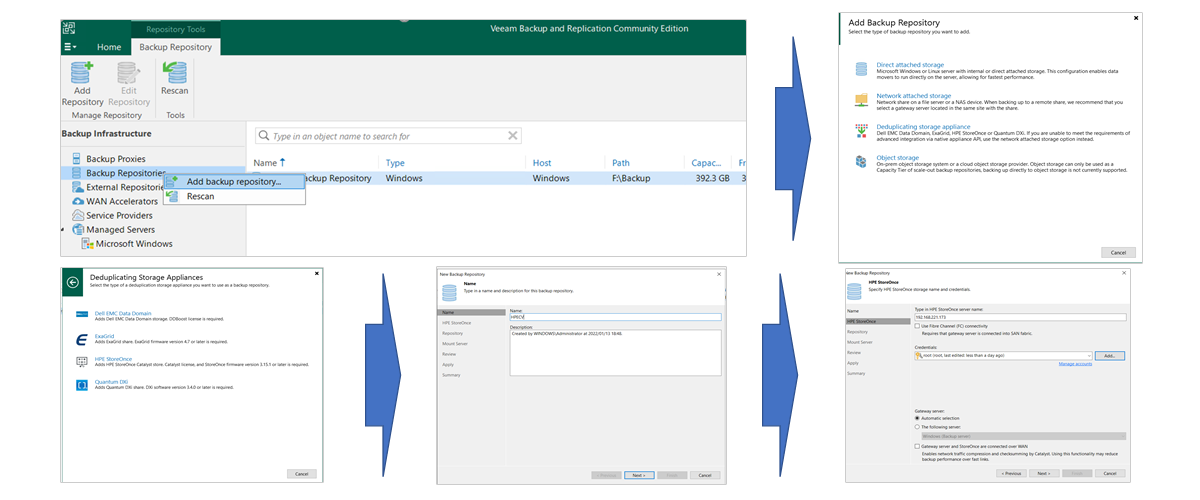Open the main application menu dropdown

coord(69,47)
